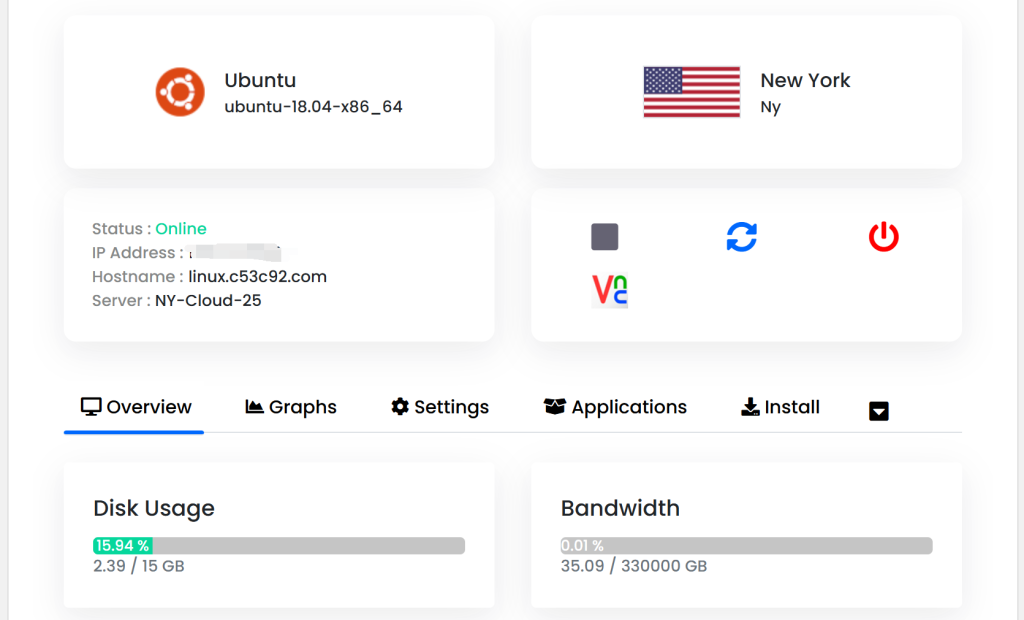Click the blue restart arrows icon
1024x620 pixels.
tap(741, 237)
